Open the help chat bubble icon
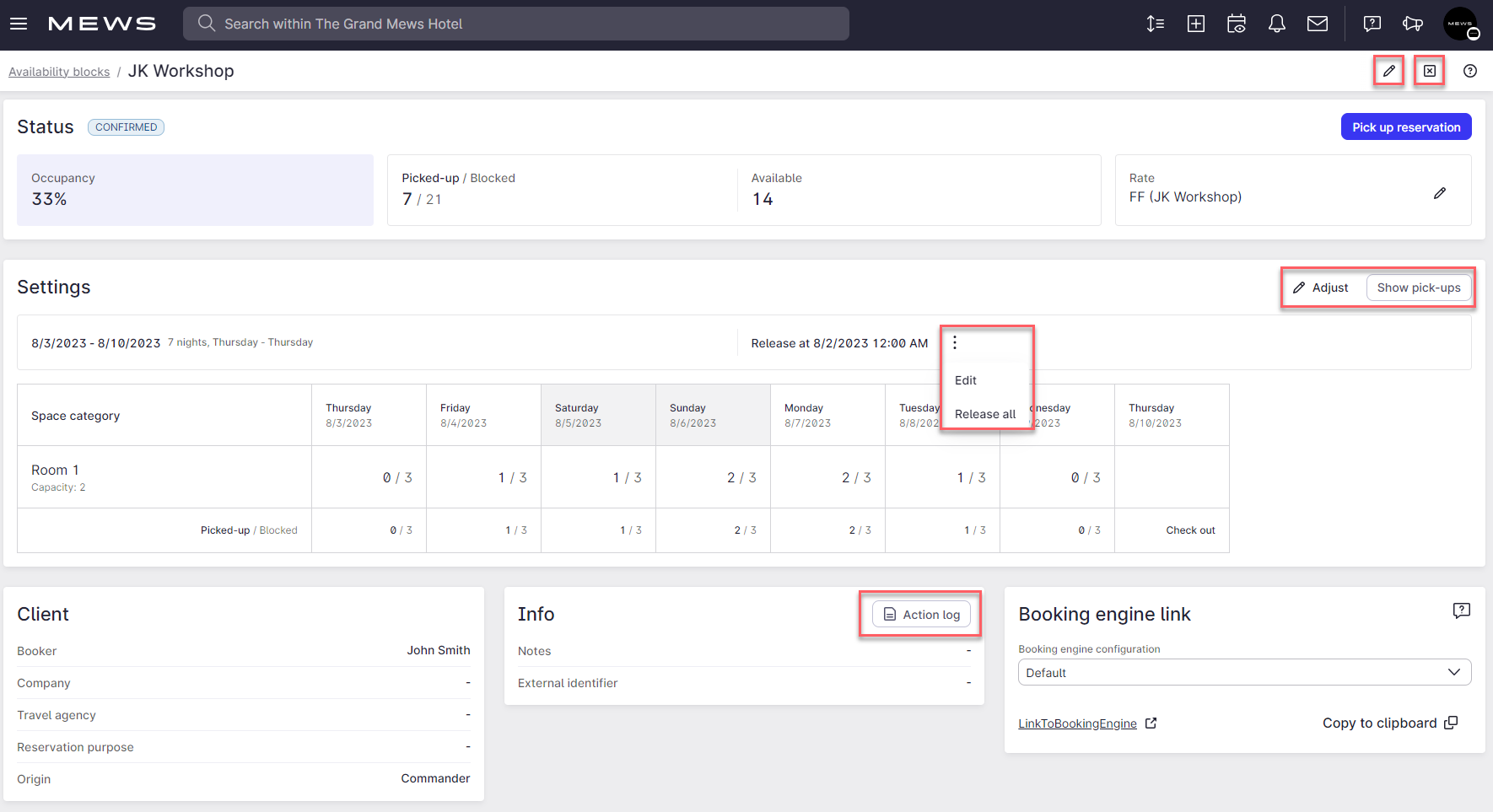1493x812 pixels. (x=1372, y=24)
